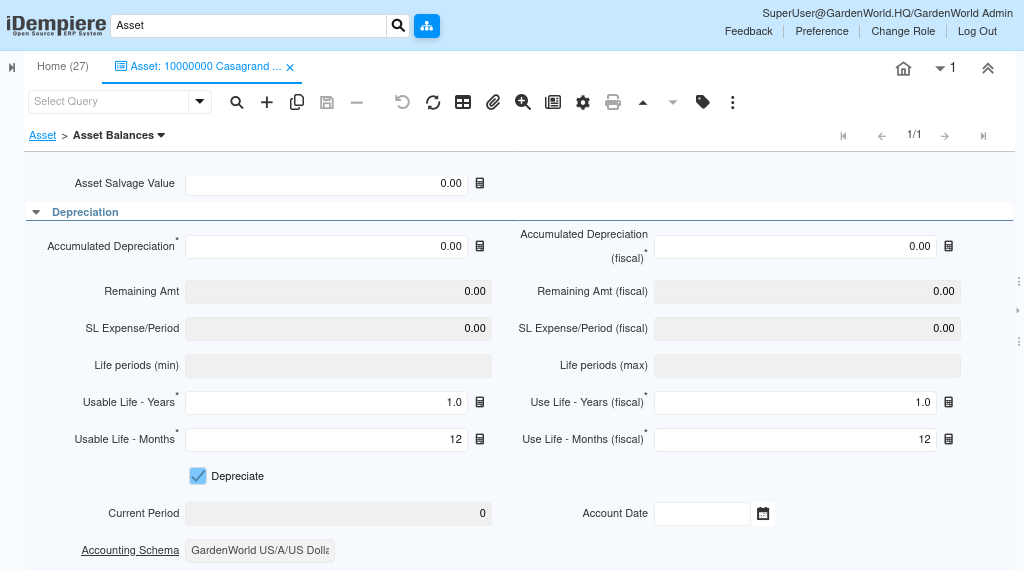Click the Zoom Across icon

(x=523, y=102)
